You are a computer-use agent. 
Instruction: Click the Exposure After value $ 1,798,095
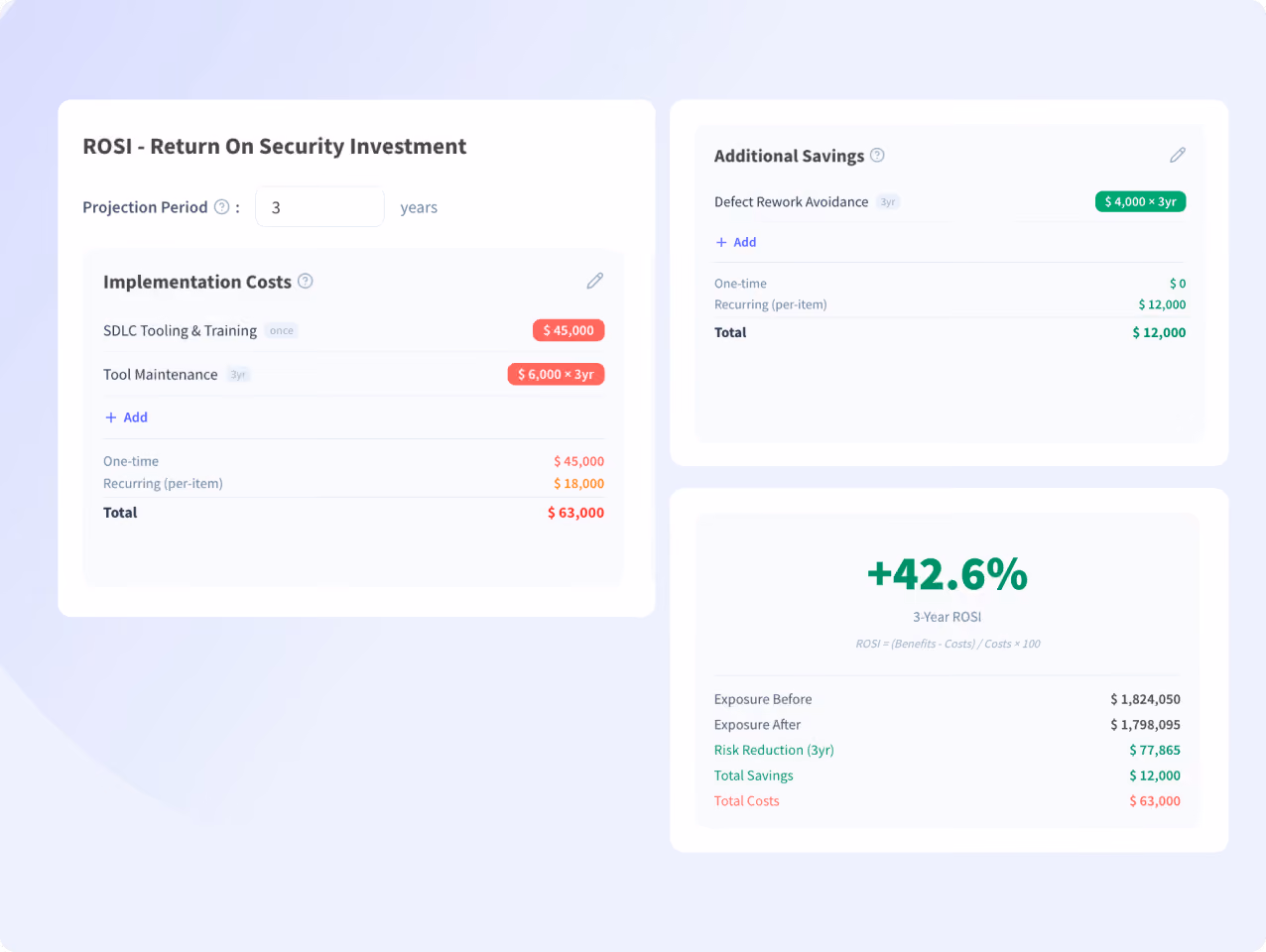(x=1145, y=725)
